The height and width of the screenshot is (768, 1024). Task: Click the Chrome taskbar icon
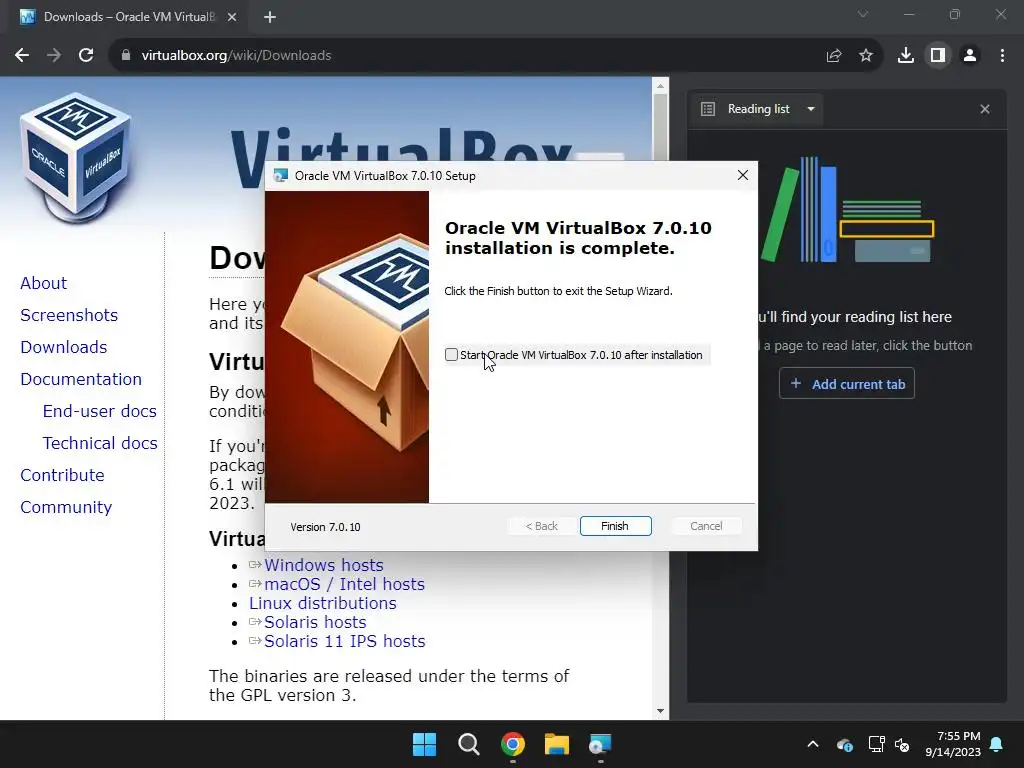pyautogui.click(x=513, y=744)
